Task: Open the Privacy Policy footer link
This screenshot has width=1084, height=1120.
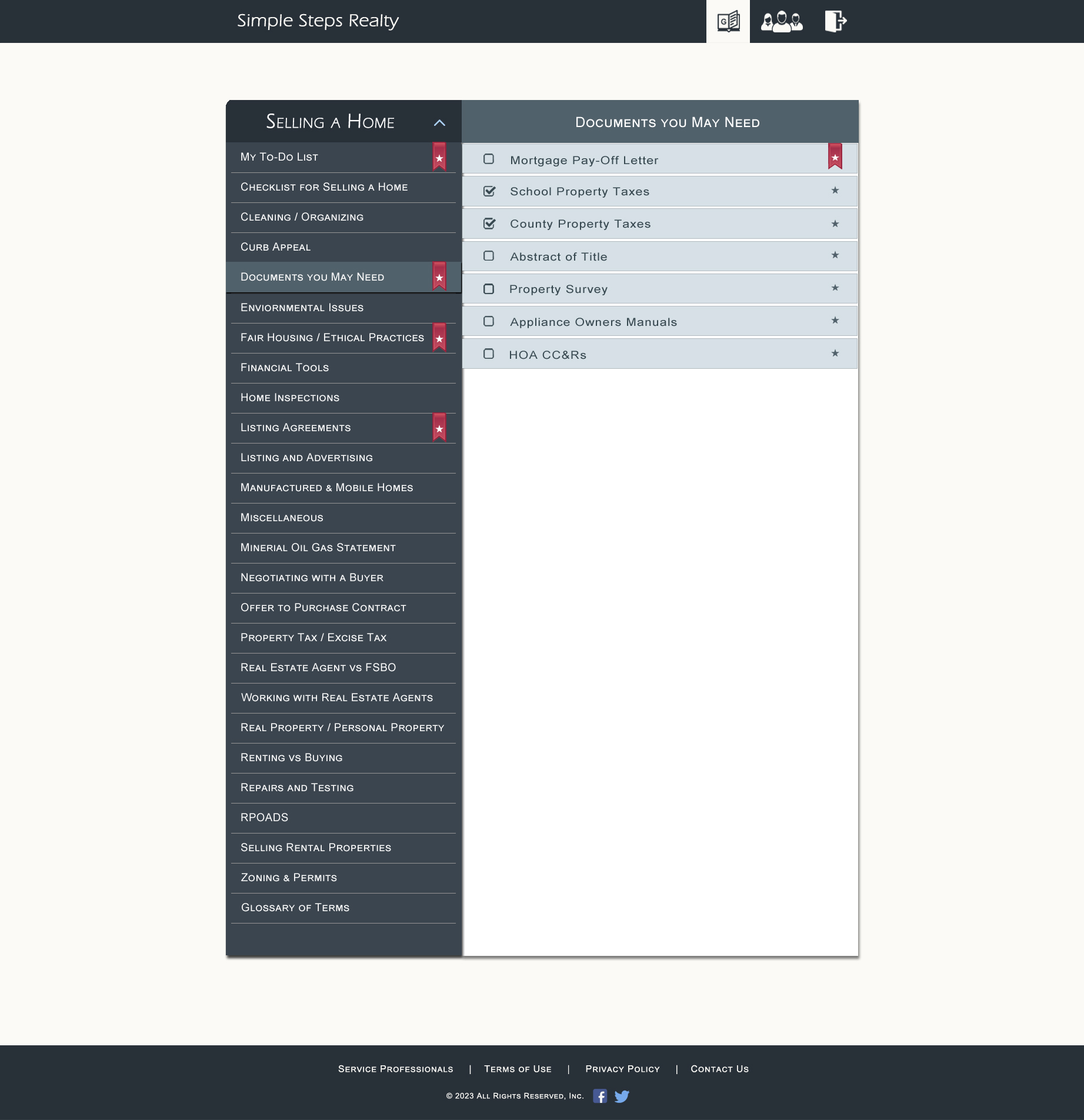Action: coord(622,1069)
